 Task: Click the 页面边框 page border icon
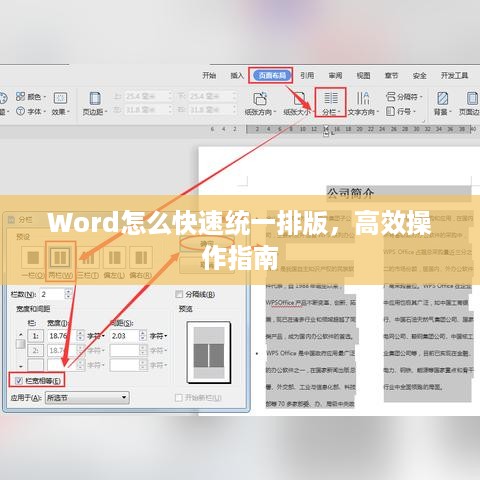coord(472,98)
